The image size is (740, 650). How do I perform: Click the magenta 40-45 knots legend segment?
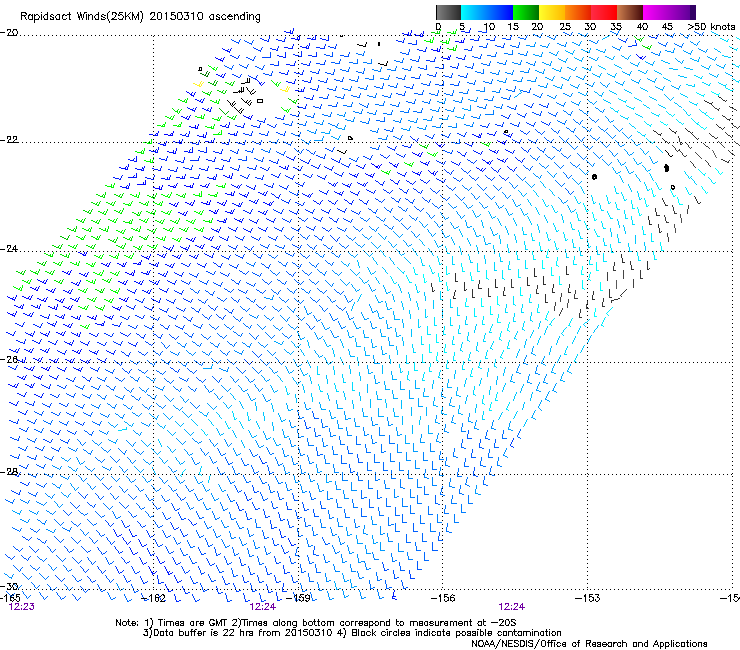(x=656, y=12)
